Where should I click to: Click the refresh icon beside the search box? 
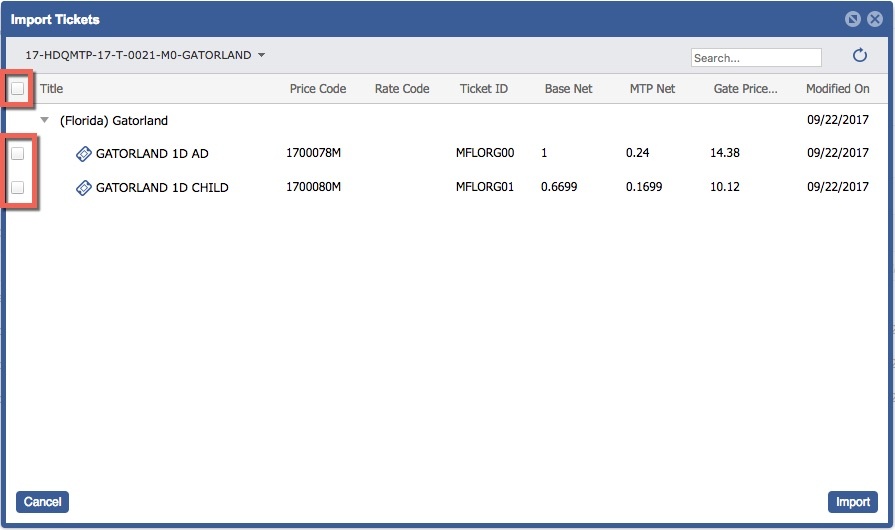tap(859, 57)
